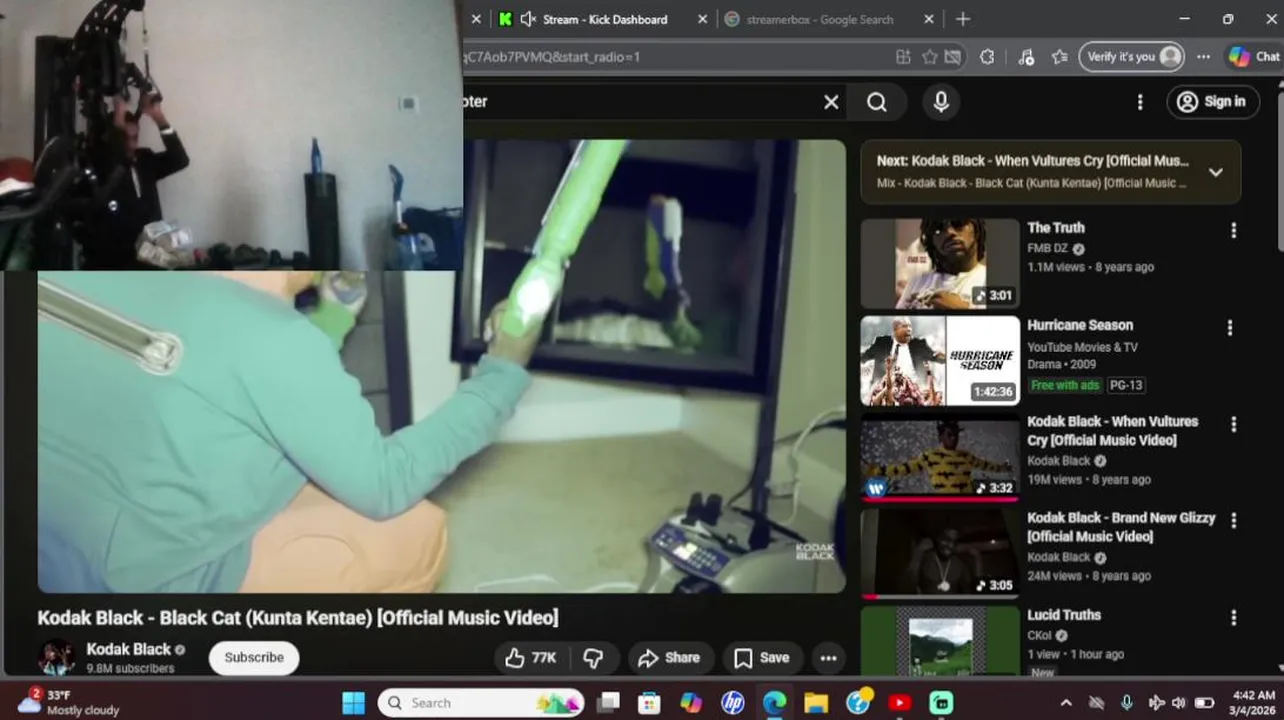
Task: Open options for When Vultures Cry
Action: 1233,424
